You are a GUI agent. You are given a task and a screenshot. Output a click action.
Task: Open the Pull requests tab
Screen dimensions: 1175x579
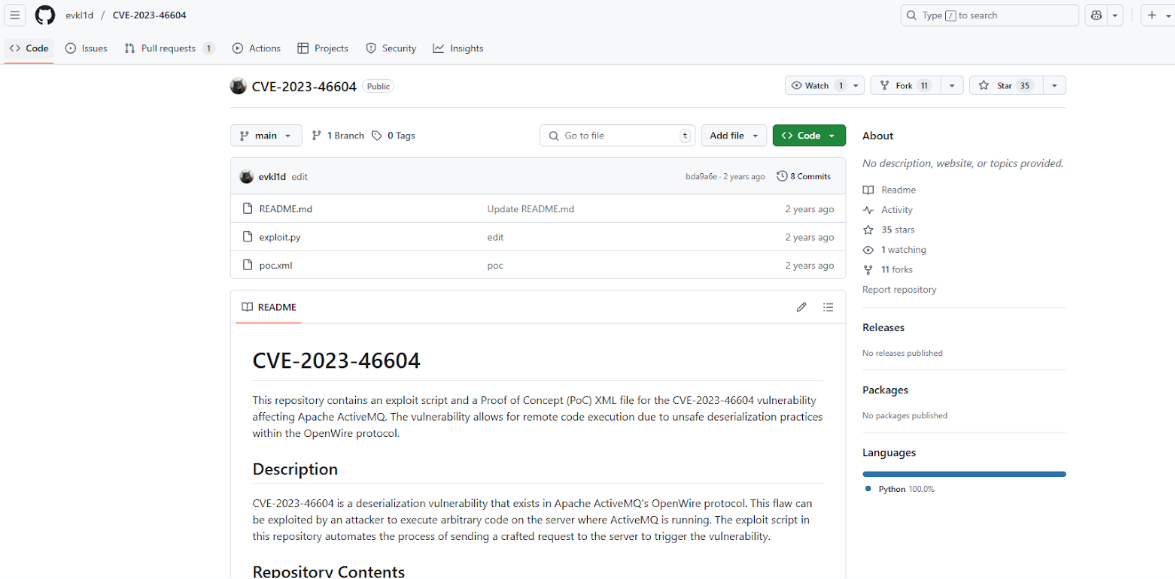(169, 48)
